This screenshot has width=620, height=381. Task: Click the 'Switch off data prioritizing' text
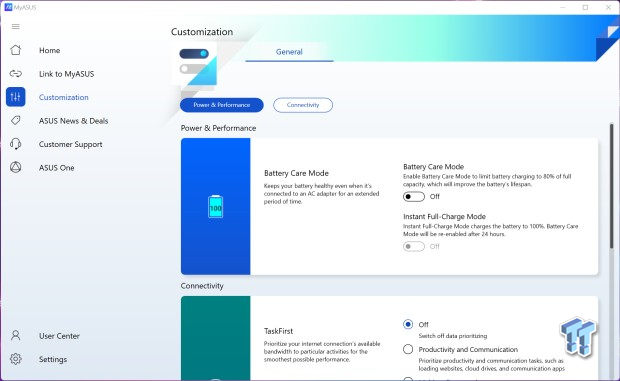[453, 336]
